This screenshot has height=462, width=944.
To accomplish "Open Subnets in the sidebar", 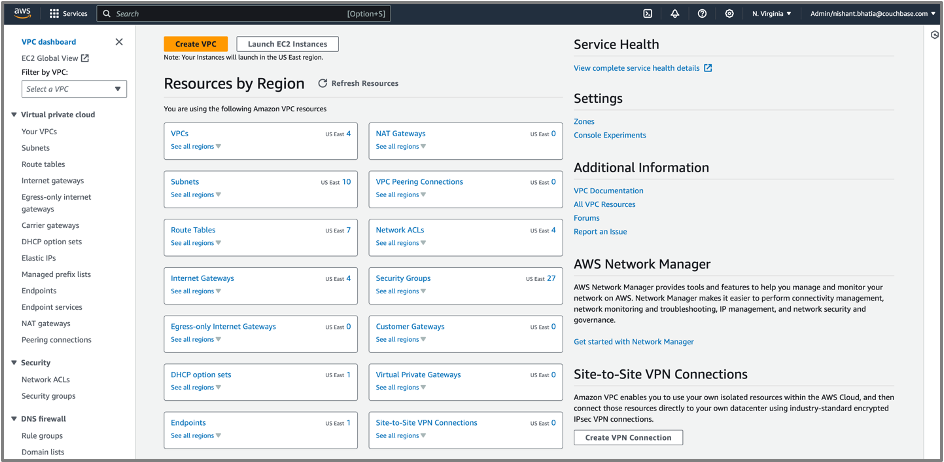I will 36,148.
